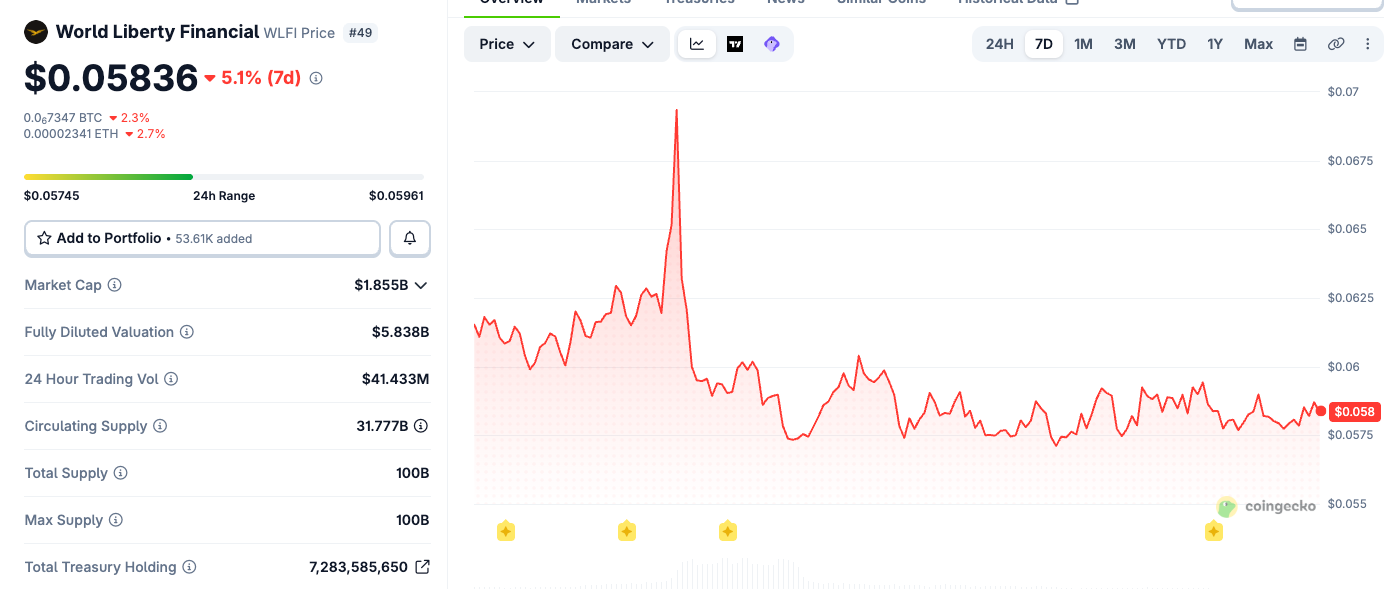Click the $1.855B market cap value

(x=381, y=285)
